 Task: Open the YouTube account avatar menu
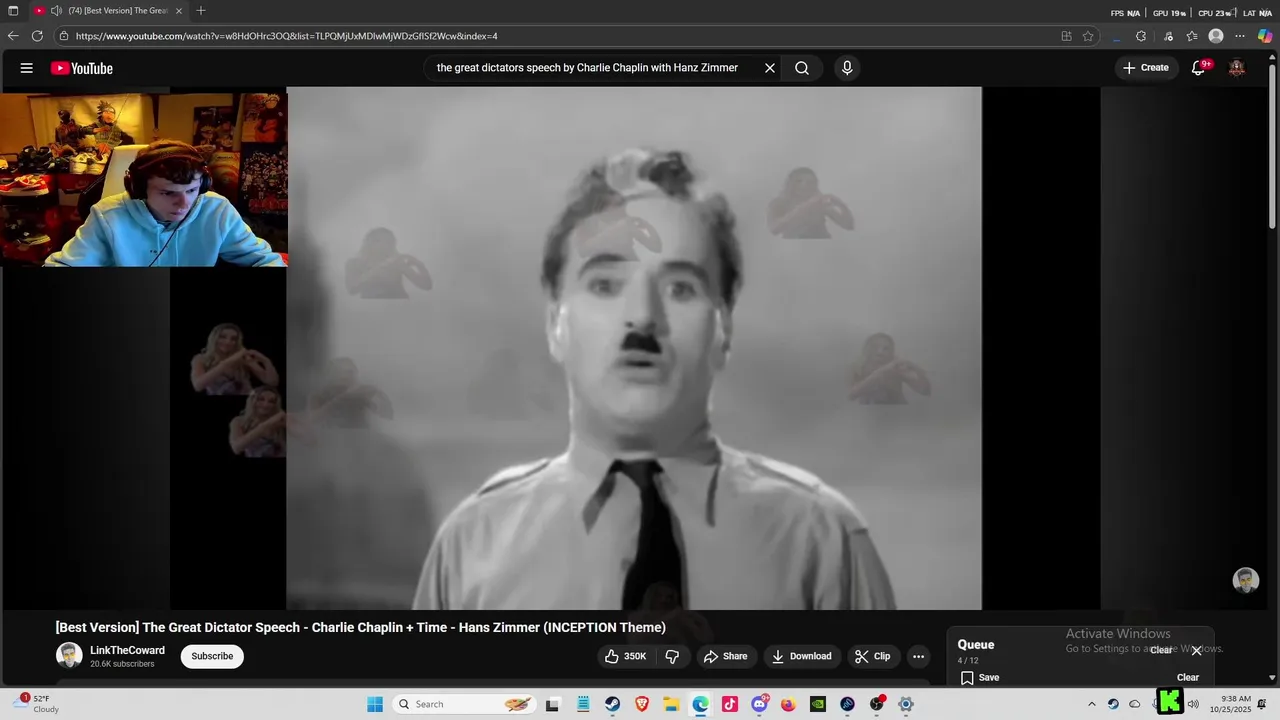click(x=1237, y=68)
